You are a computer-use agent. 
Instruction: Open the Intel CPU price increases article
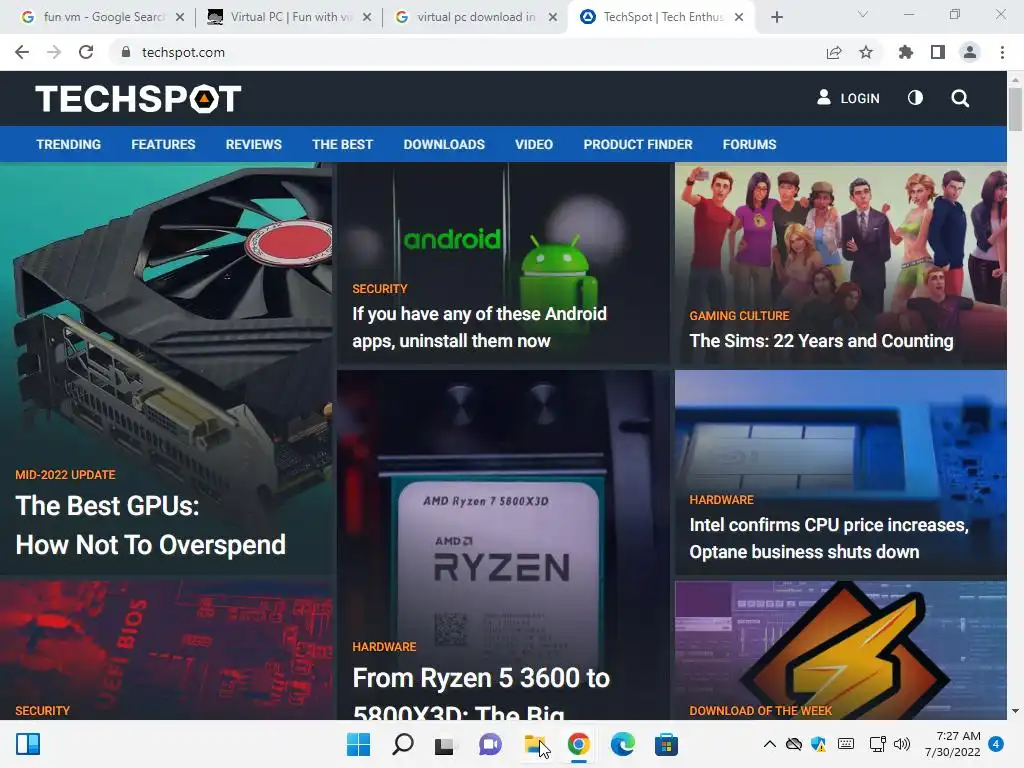point(829,538)
